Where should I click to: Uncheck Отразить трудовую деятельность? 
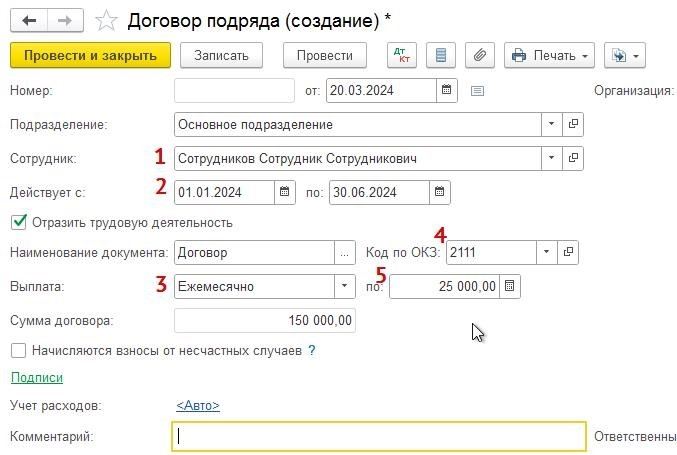pos(19,222)
